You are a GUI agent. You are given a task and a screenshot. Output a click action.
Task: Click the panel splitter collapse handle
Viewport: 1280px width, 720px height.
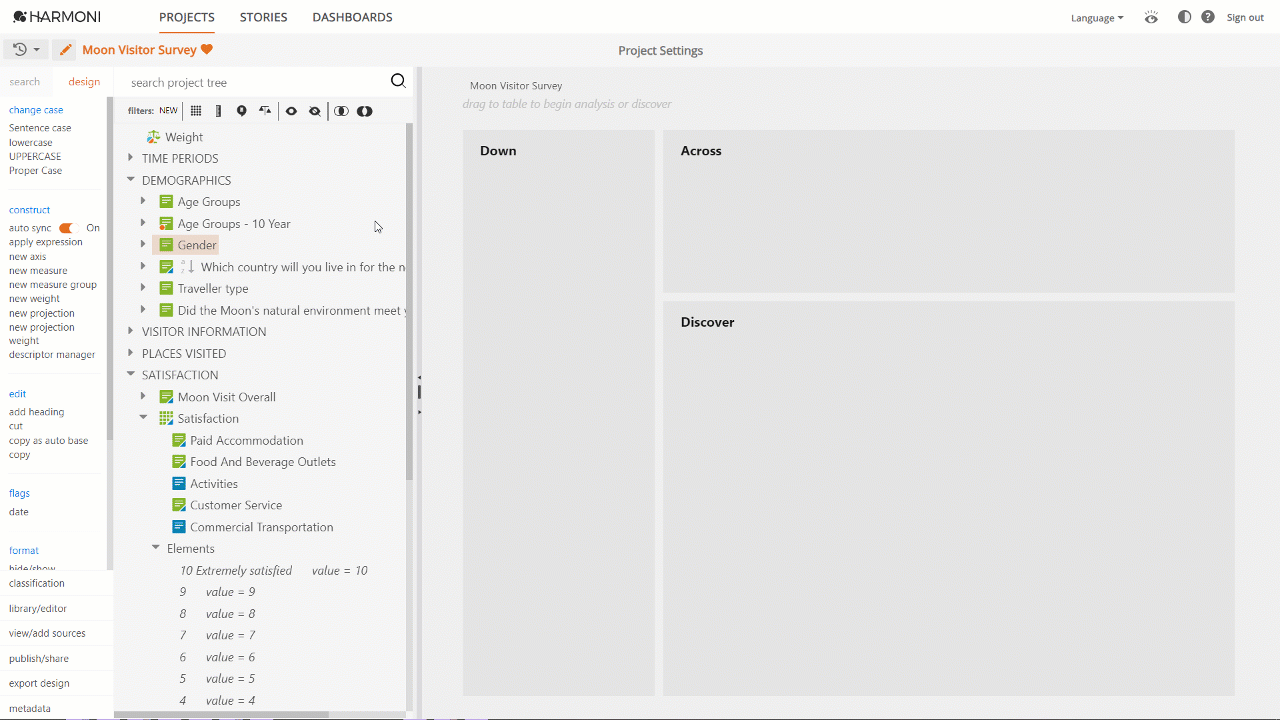click(x=419, y=393)
